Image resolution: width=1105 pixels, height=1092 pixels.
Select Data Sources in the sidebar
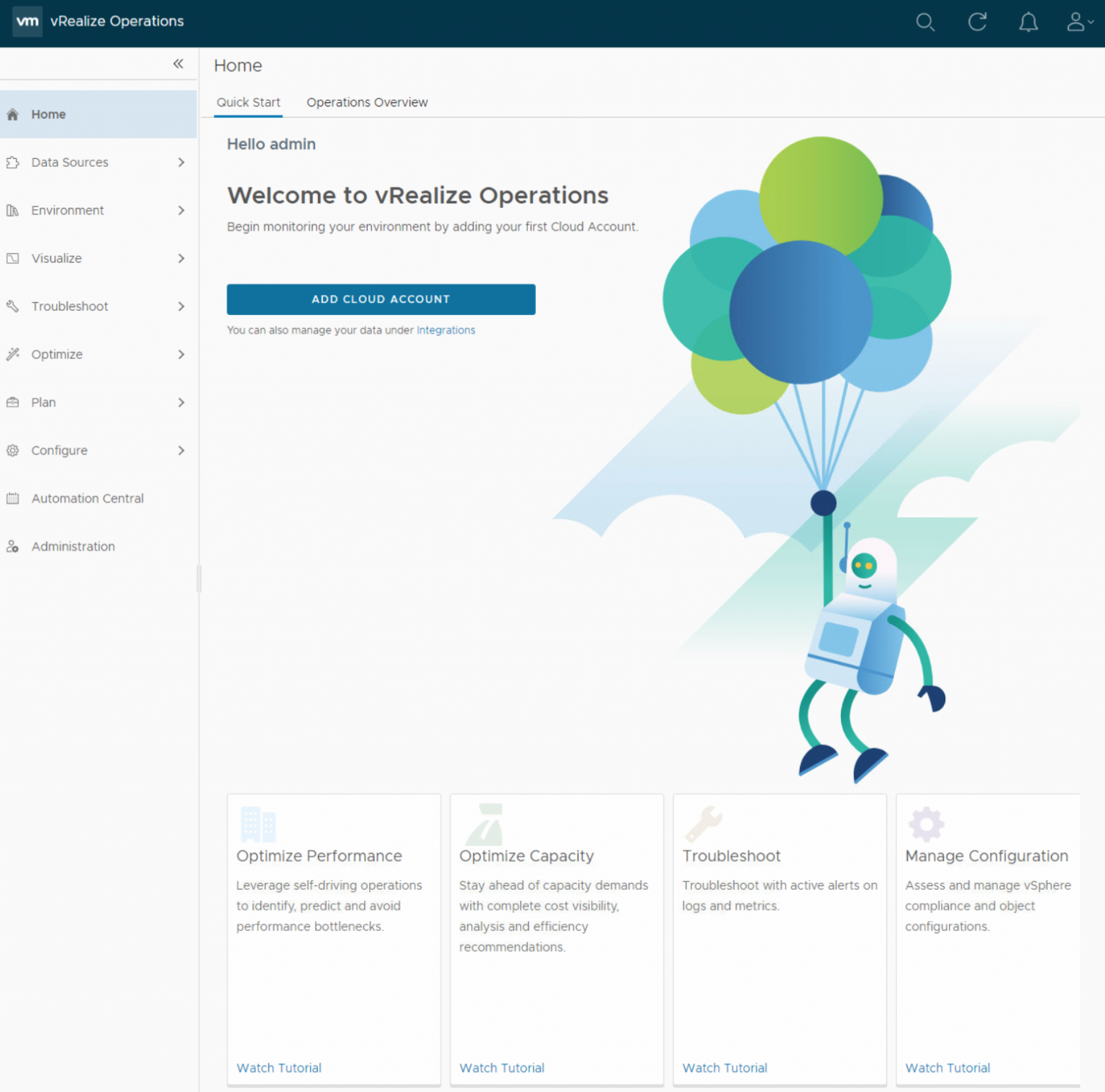pyautogui.click(x=69, y=162)
